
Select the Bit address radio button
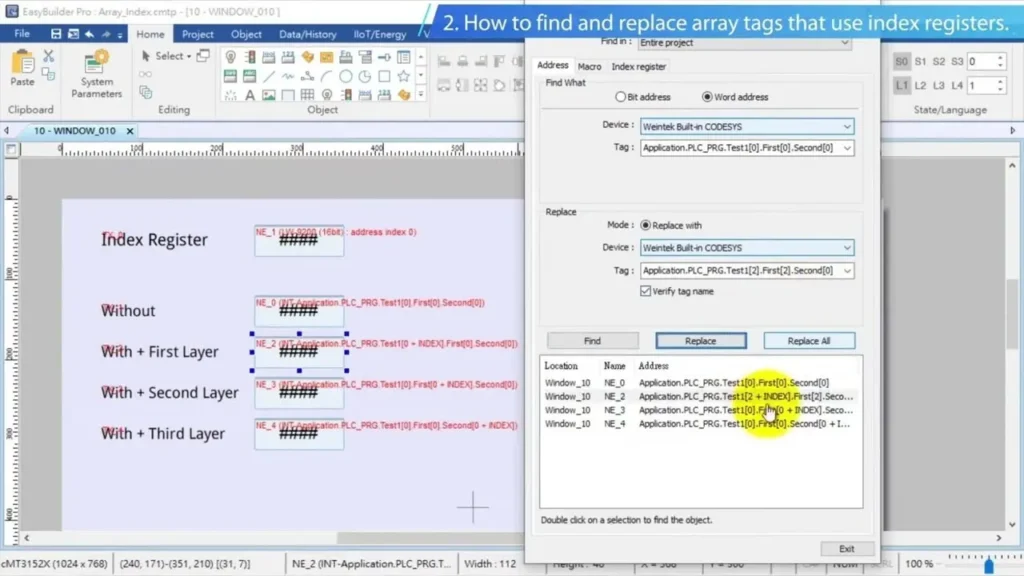coord(620,97)
